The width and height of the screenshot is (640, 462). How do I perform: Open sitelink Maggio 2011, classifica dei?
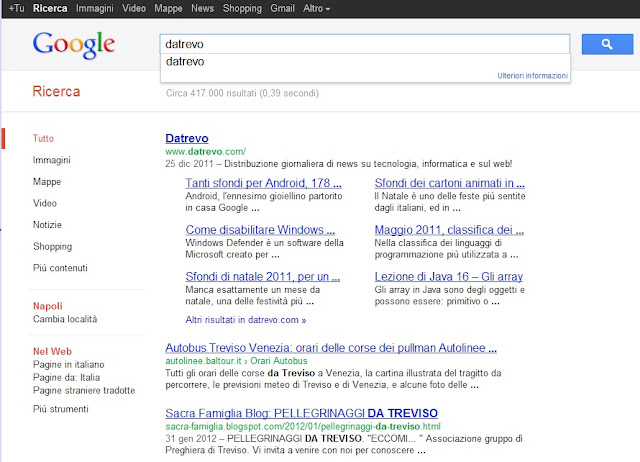point(449,230)
